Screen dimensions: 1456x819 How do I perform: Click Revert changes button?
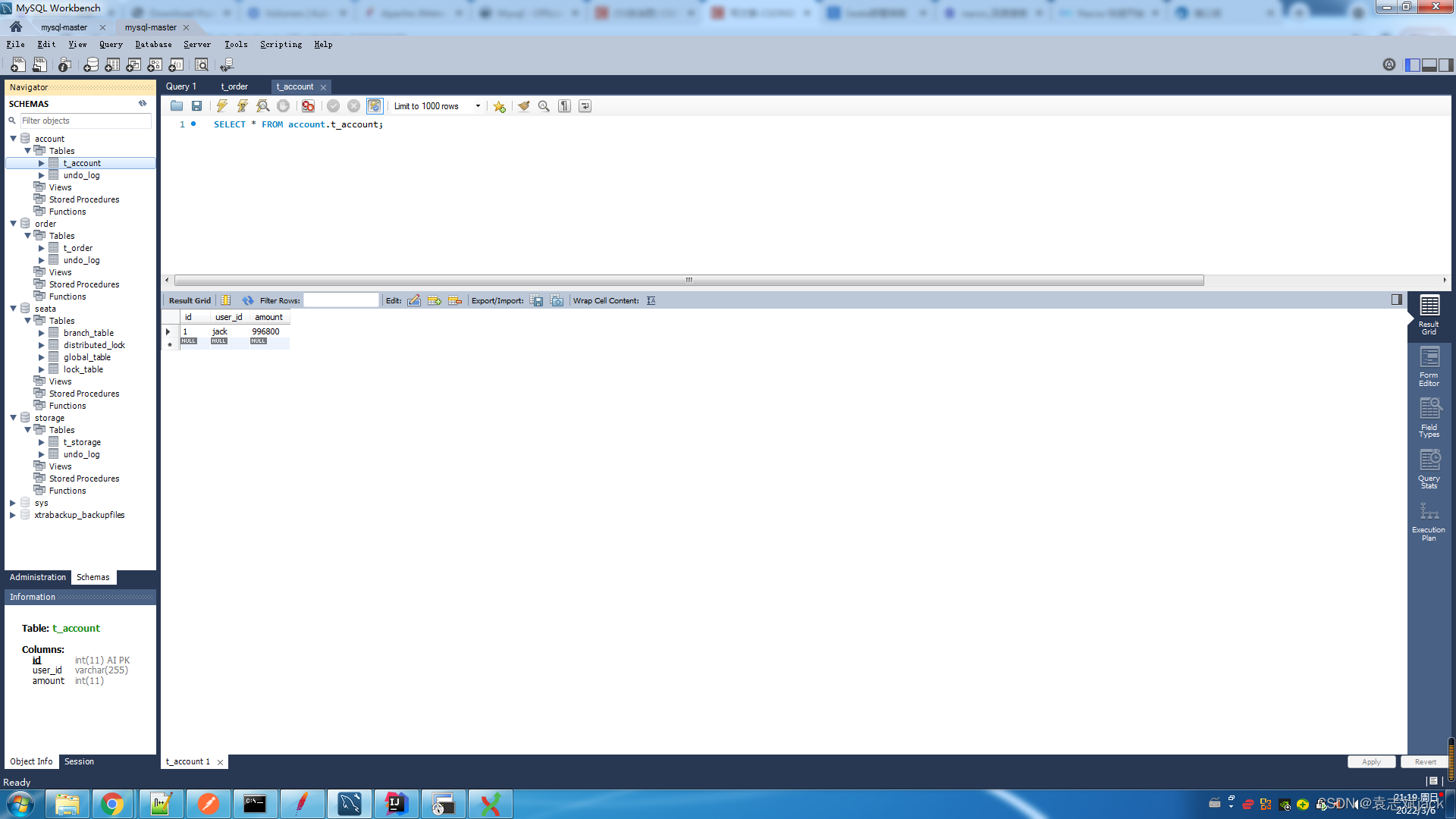point(1425,761)
